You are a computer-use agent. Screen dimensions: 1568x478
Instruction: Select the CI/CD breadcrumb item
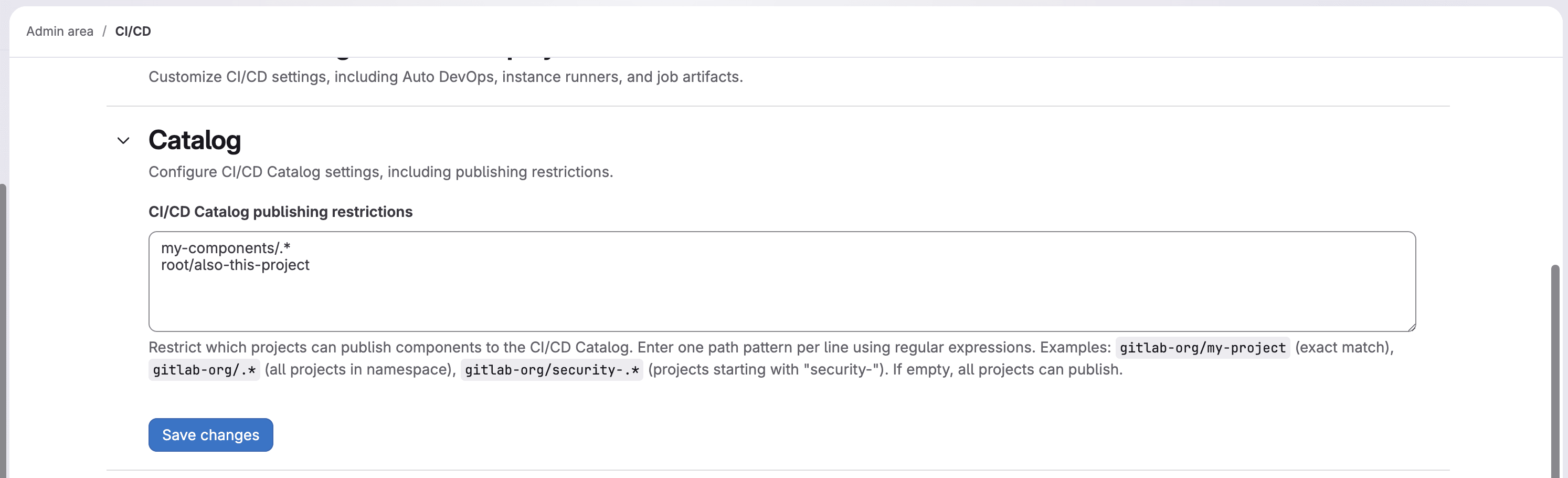(133, 30)
